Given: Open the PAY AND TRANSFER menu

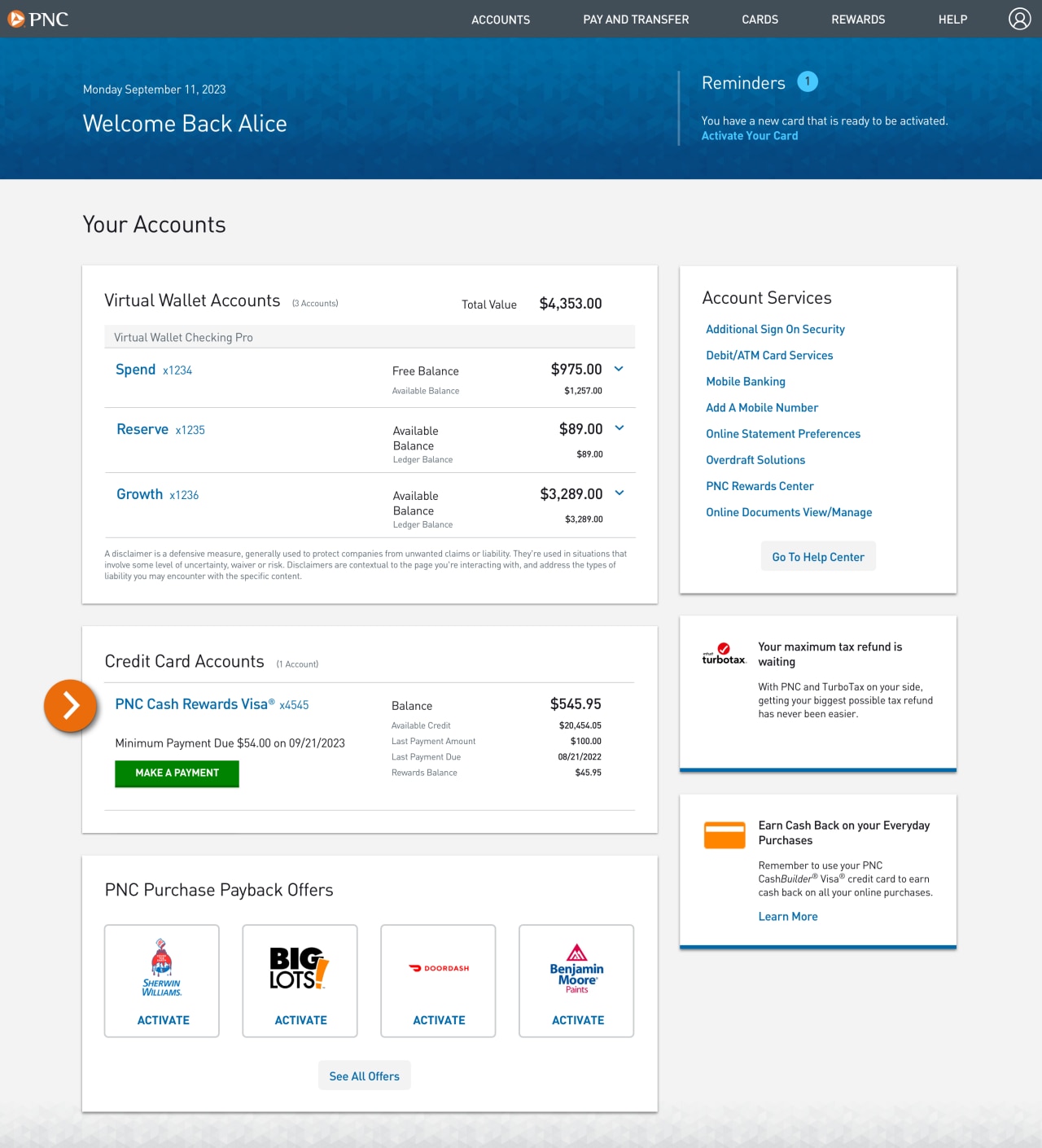Looking at the screenshot, I should [x=636, y=19].
